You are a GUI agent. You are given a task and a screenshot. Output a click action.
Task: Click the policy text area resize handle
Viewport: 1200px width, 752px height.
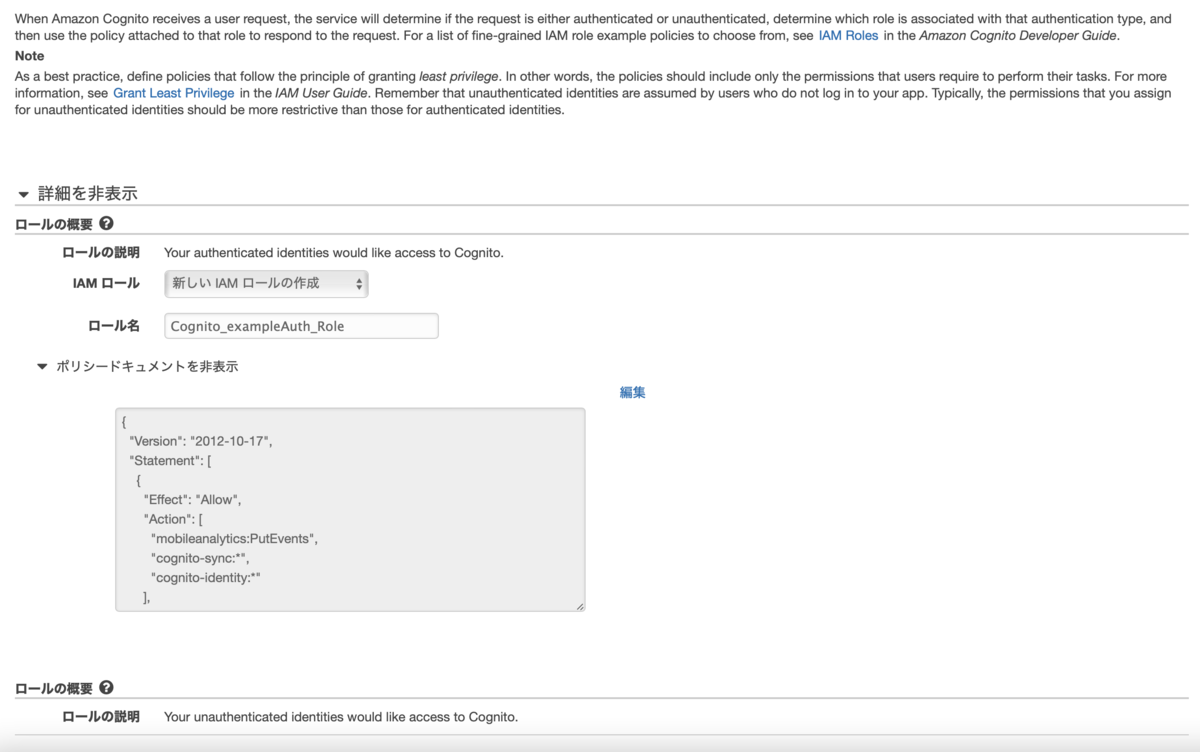[579, 605]
